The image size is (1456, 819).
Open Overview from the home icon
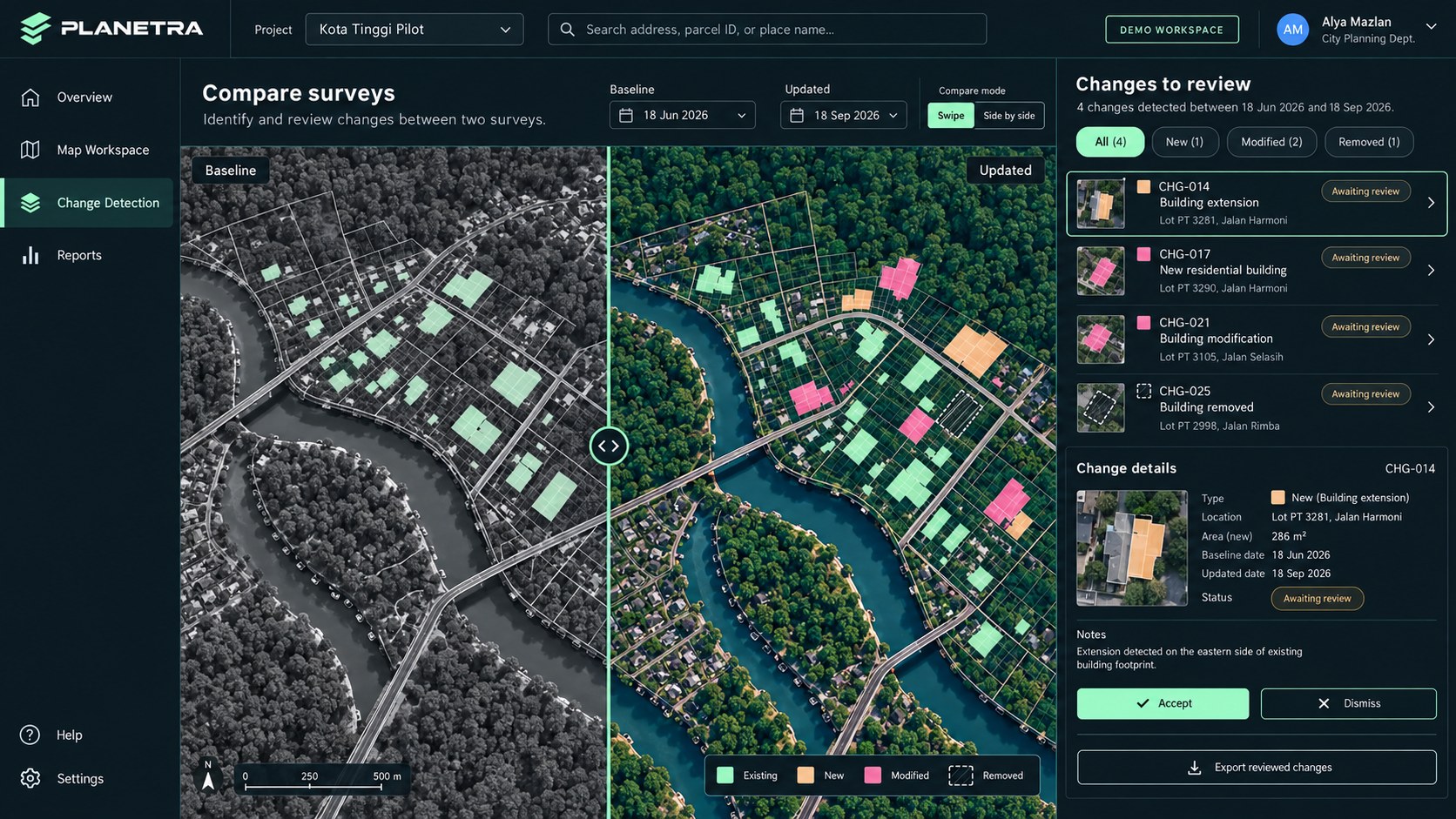(30, 97)
